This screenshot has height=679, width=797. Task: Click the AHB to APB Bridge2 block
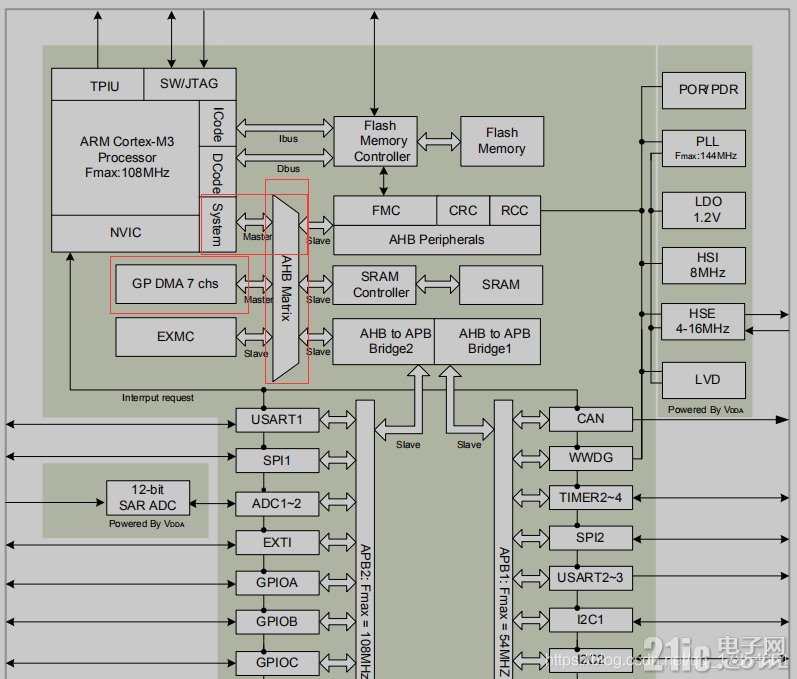(384, 342)
